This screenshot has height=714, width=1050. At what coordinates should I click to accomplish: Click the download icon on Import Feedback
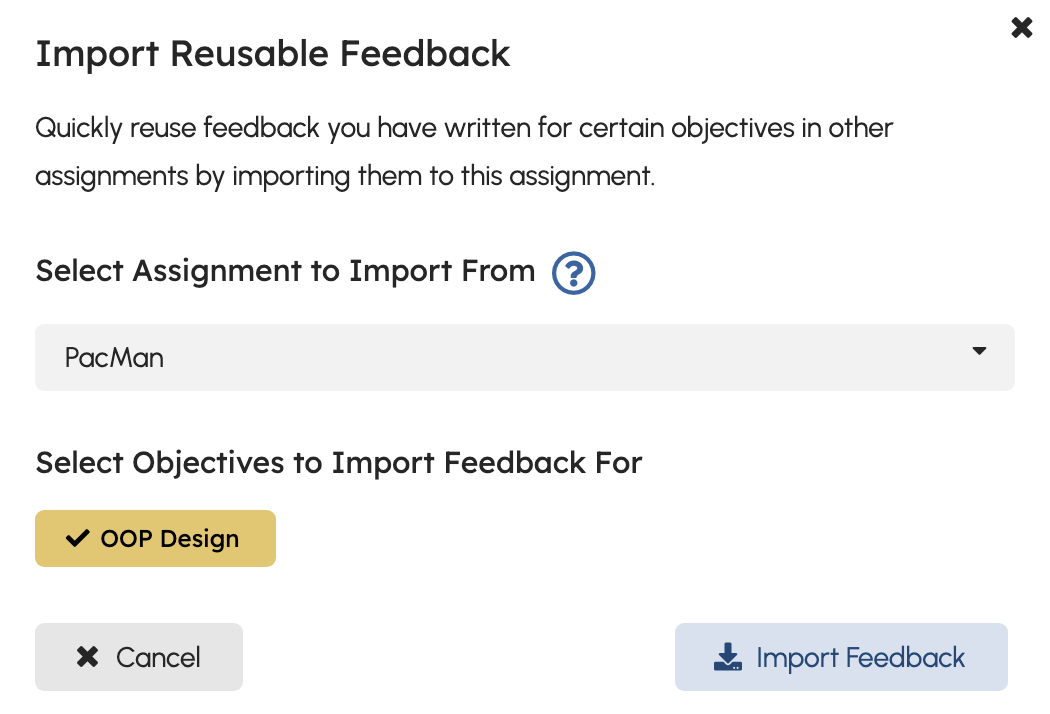coord(727,657)
